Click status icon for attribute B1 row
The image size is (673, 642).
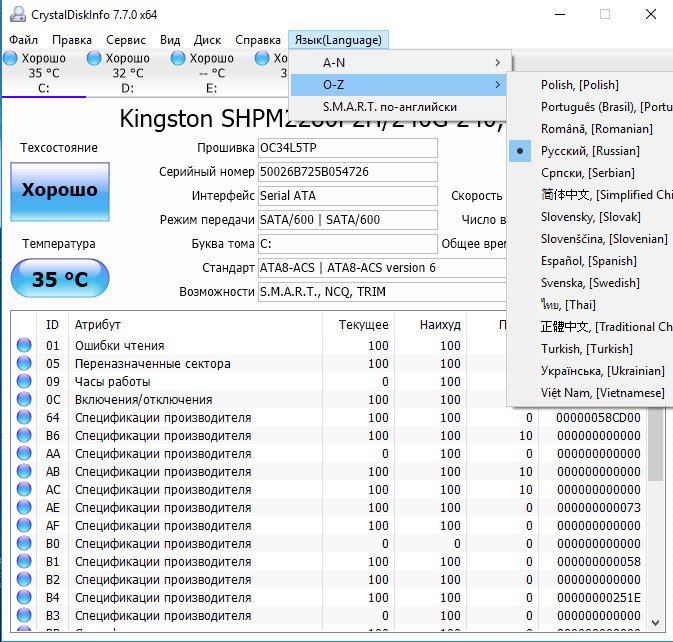click(24, 561)
